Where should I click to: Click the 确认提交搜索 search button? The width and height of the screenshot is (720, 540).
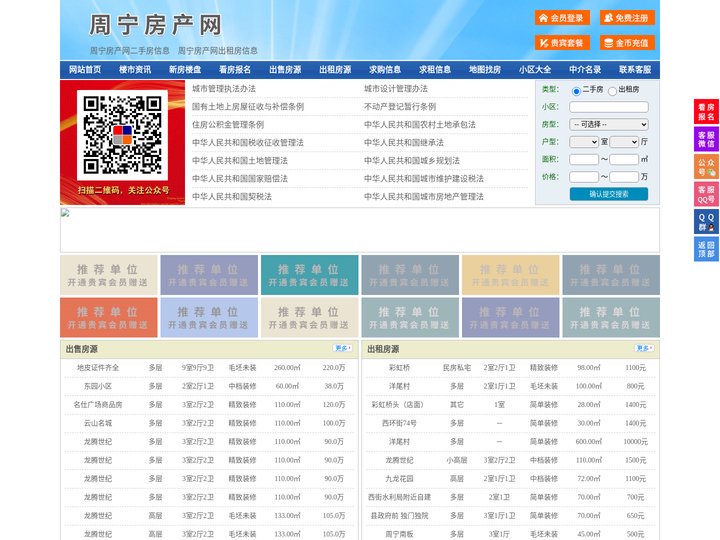point(609,194)
